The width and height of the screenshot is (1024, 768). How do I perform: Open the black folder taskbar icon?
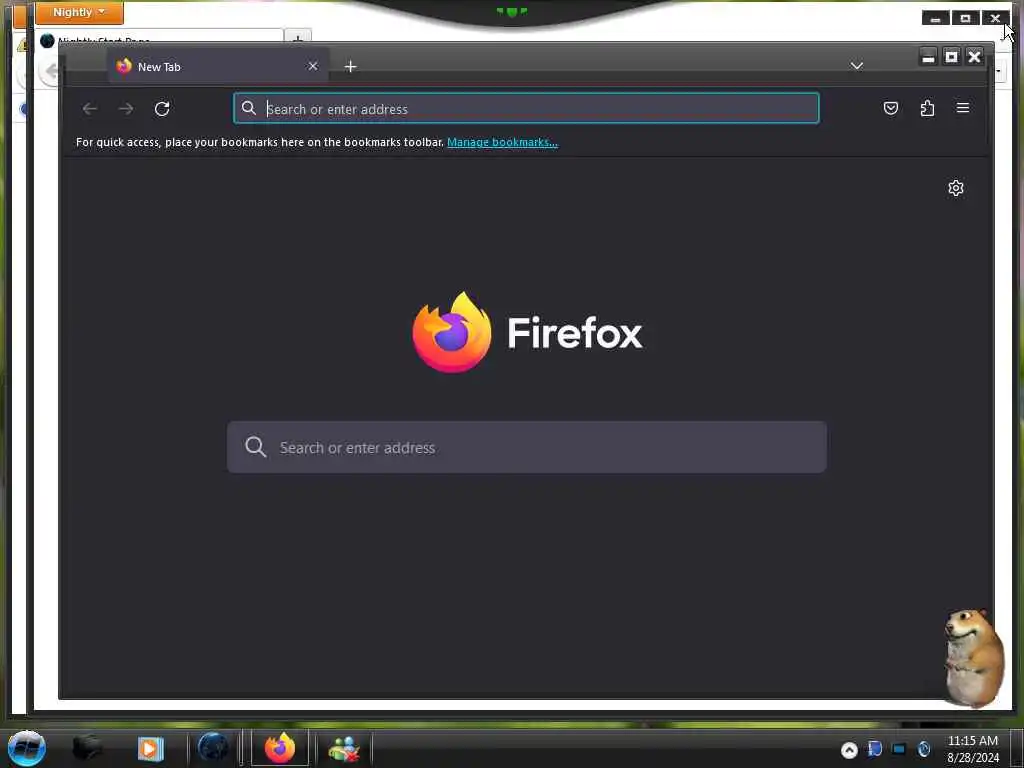(x=88, y=748)
